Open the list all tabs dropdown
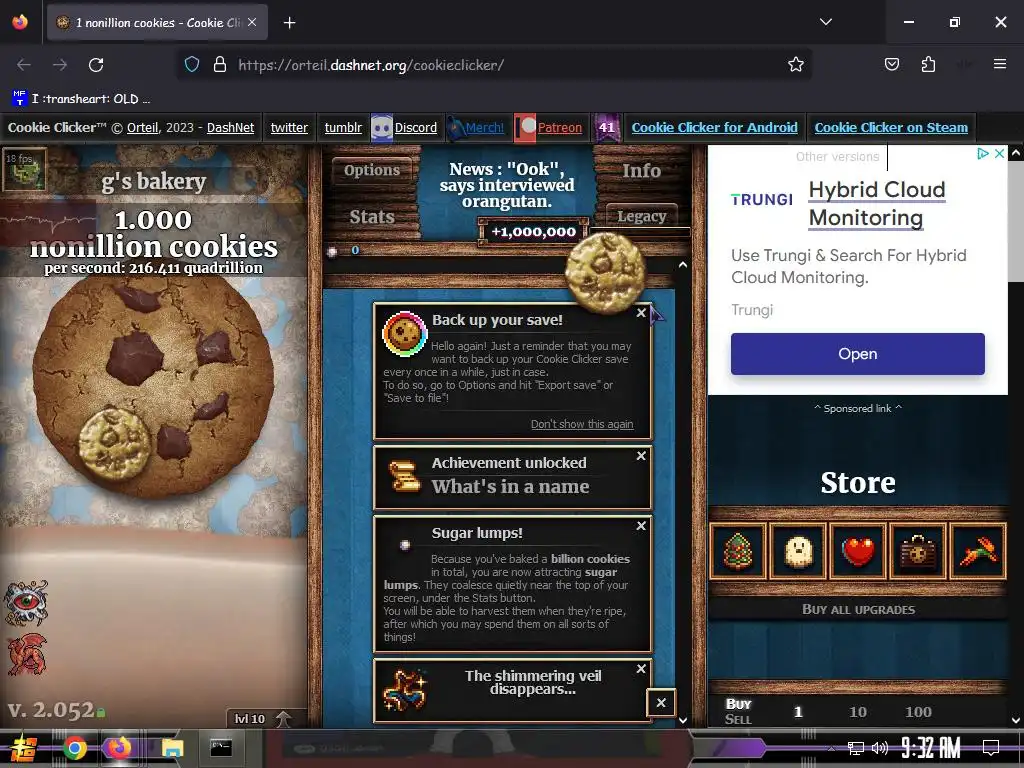Screen dimensions: 1024x768 (825, 22)
